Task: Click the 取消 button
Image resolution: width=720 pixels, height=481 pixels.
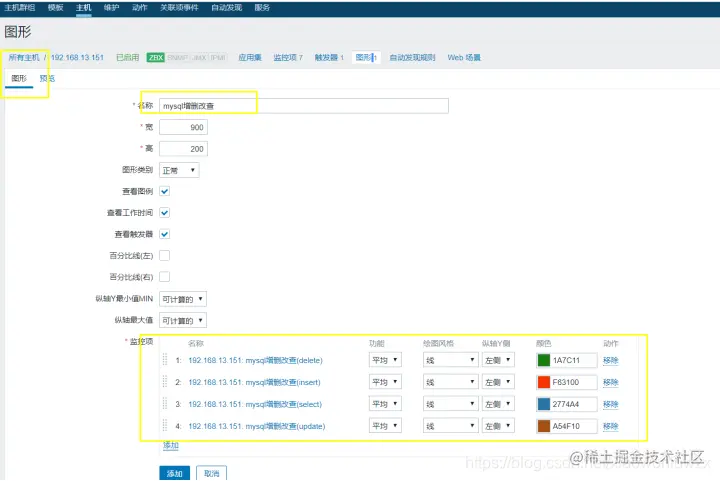Action: 212,473
